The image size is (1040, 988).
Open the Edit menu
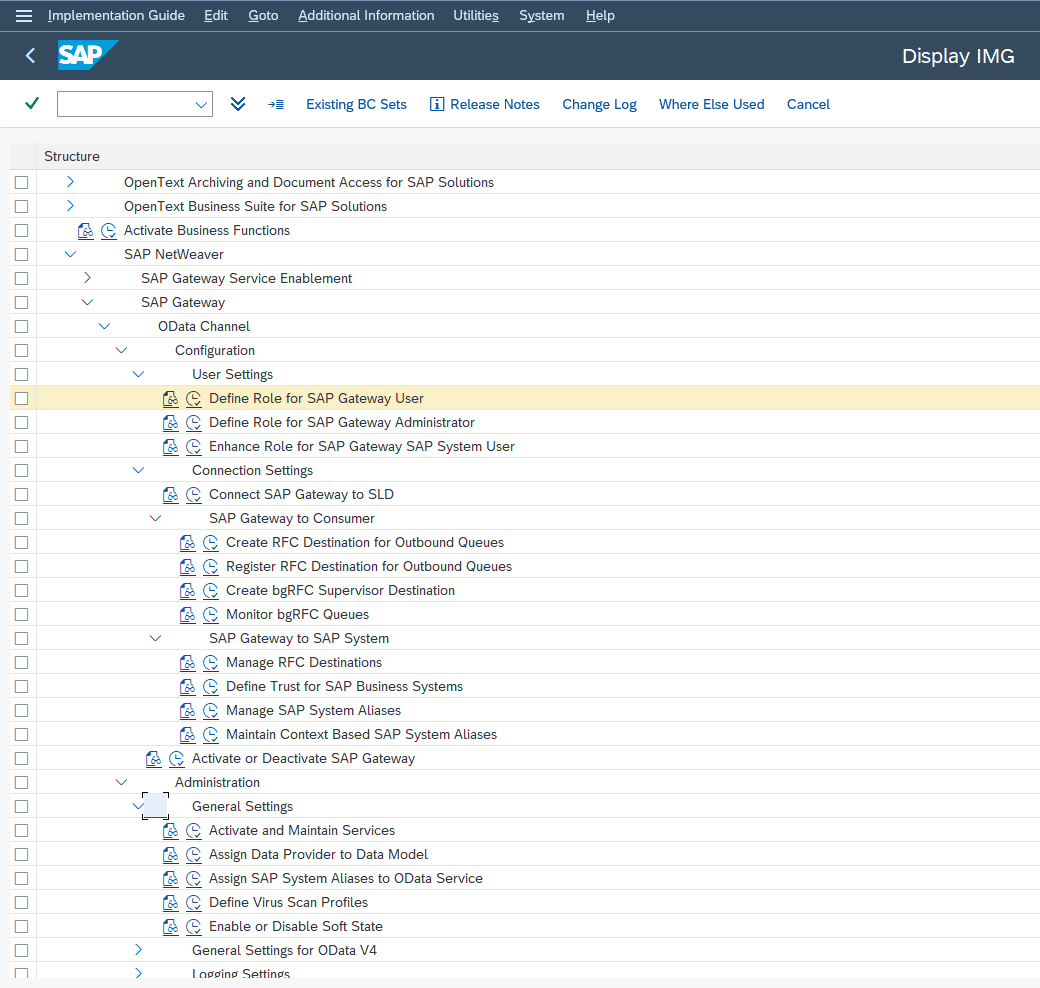[216, 15]
